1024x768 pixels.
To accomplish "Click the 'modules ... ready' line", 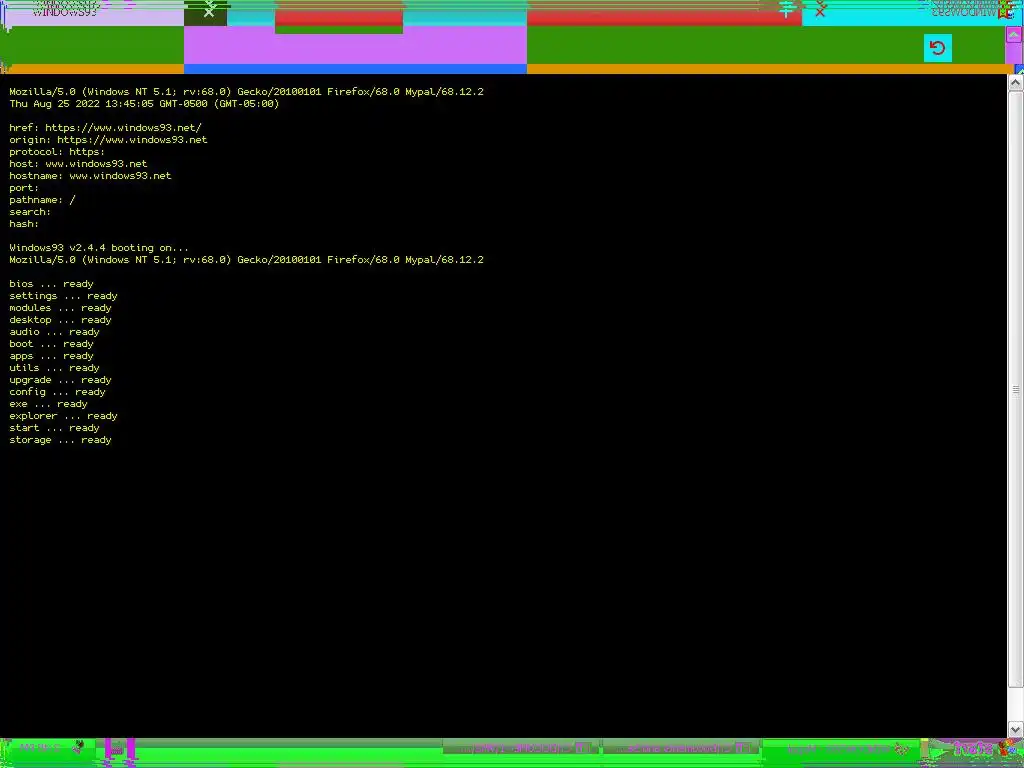I will pyautogui.click(x=60, y=308).
